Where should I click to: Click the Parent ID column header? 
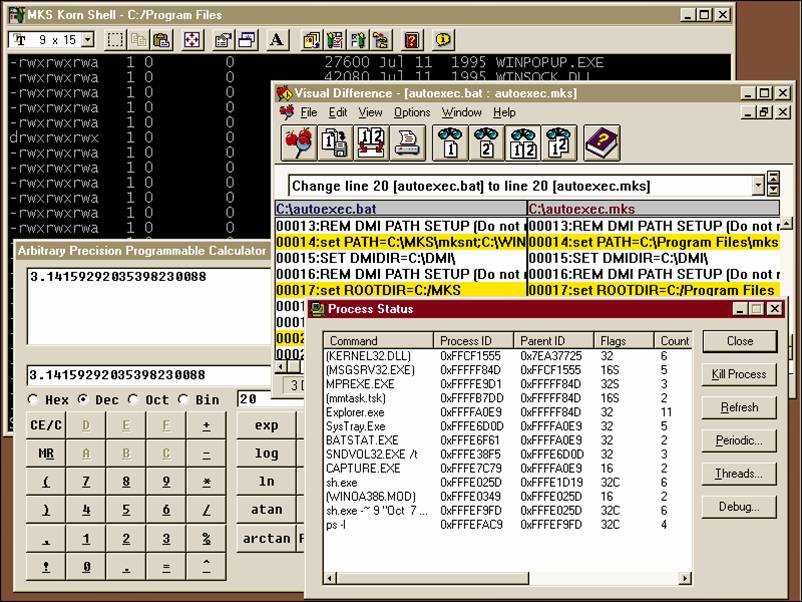coord(554,341)
